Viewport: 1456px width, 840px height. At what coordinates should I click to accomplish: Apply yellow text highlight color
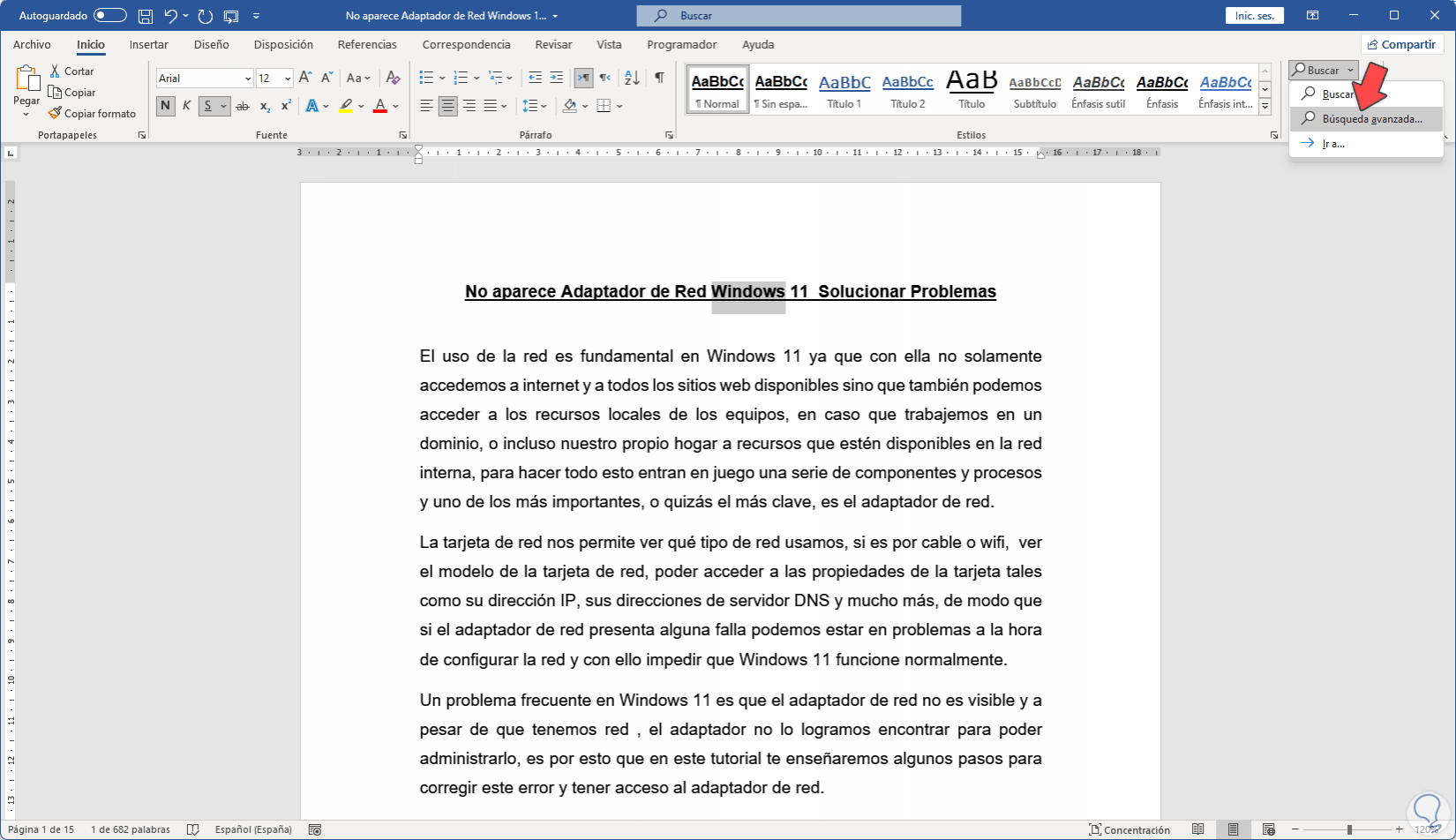click(x=346, y=107)
